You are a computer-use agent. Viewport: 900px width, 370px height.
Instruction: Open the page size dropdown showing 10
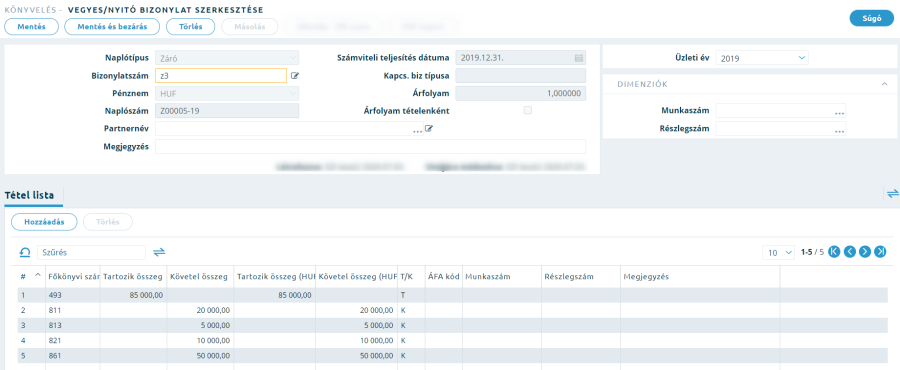coord(778,252)
